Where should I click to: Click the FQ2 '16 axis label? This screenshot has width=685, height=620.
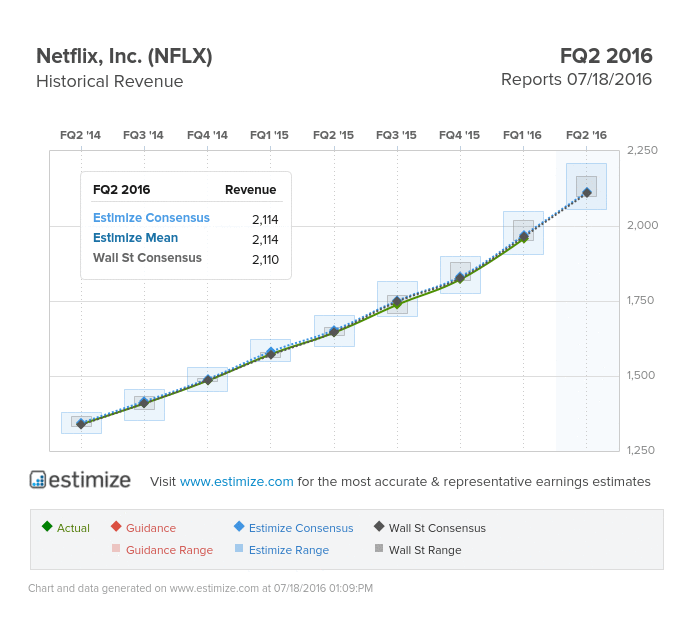click(586, 135)
